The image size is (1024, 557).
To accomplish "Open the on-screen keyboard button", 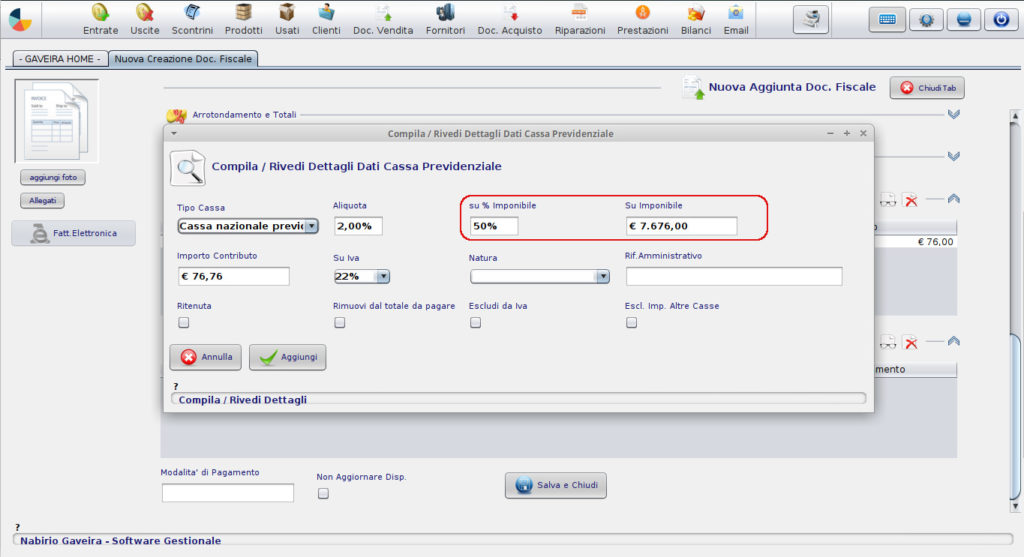I will 887,20.
